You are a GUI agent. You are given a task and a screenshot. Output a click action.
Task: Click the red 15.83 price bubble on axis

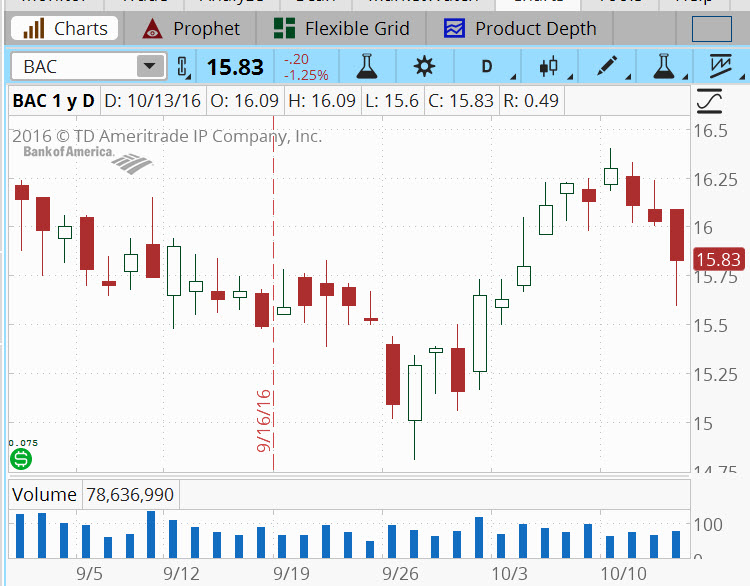pos(718,259)
